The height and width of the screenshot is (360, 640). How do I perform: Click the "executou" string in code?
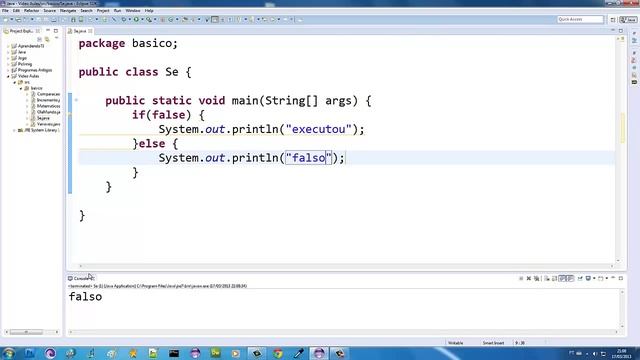[x=319, y=129]
